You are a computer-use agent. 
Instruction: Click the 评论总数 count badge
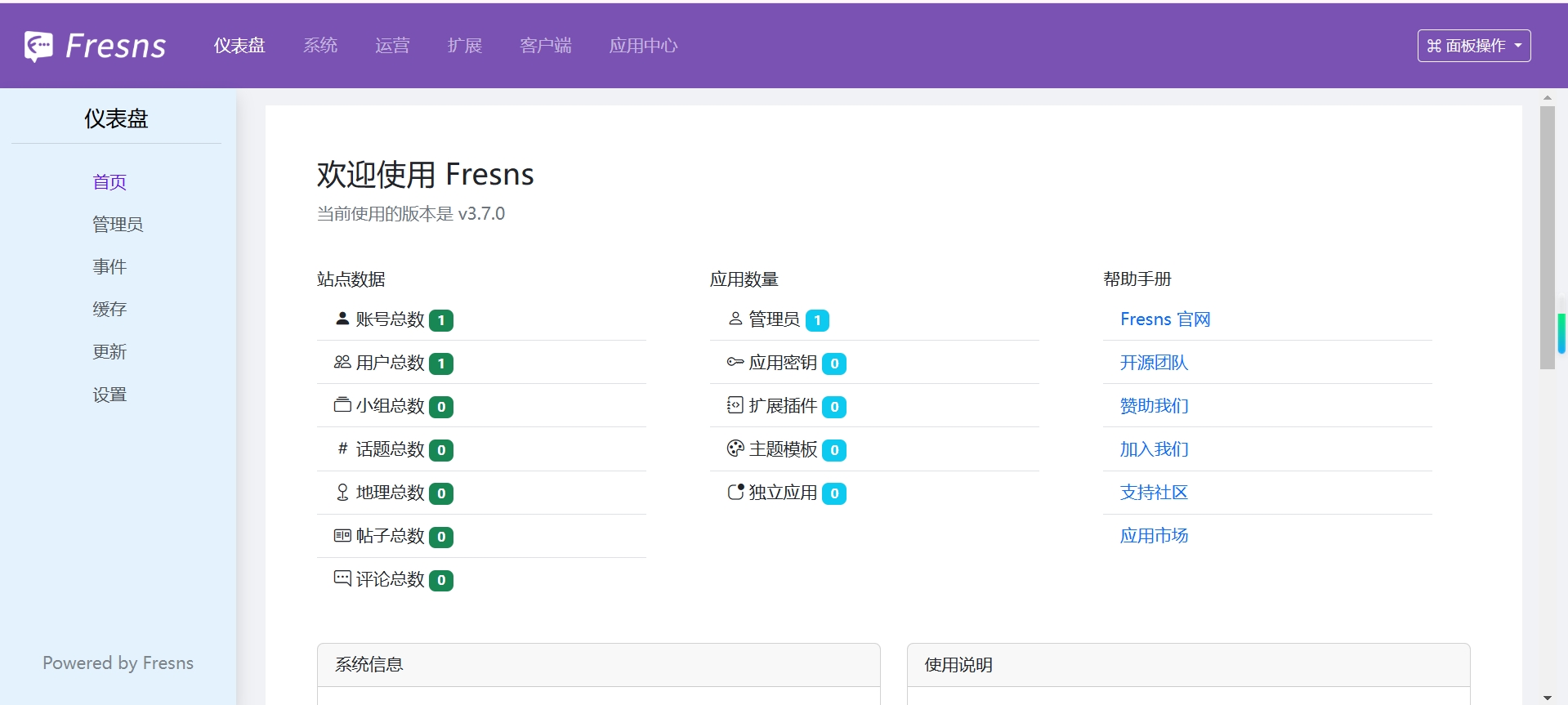[x=441, y=580]
